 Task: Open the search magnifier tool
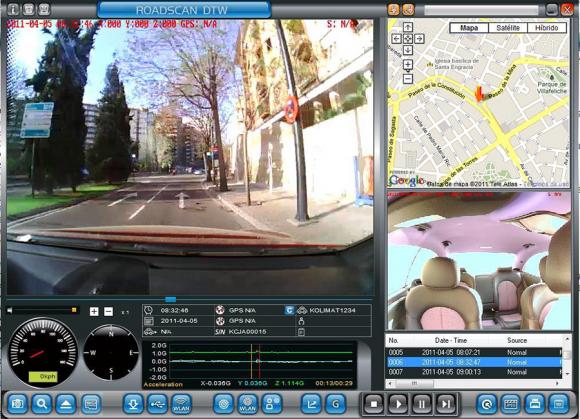pos(42,403)
